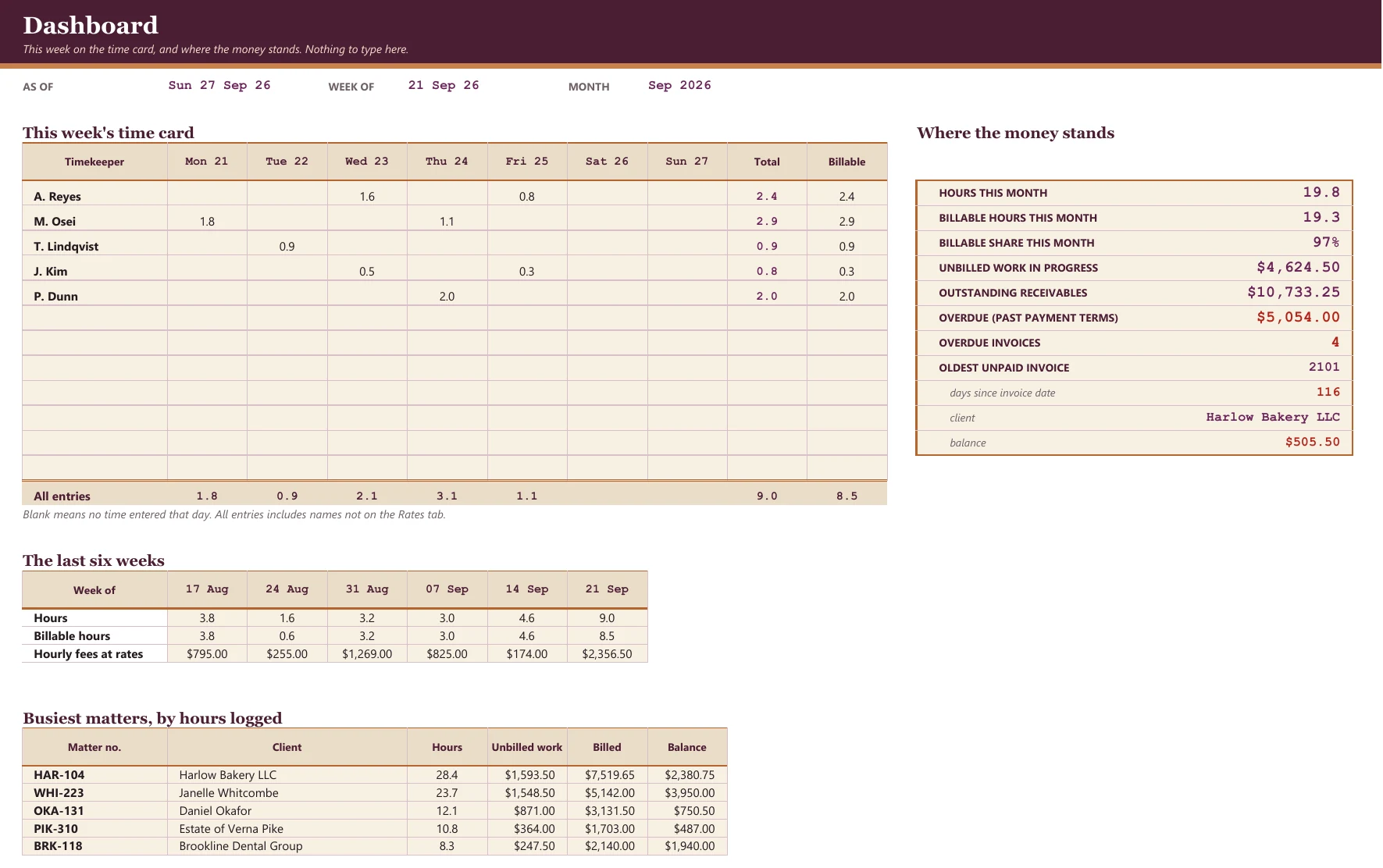Select J. Kim's Wed 23 value 0.5
Screen dimensions: 1383x868
[367, 272]
